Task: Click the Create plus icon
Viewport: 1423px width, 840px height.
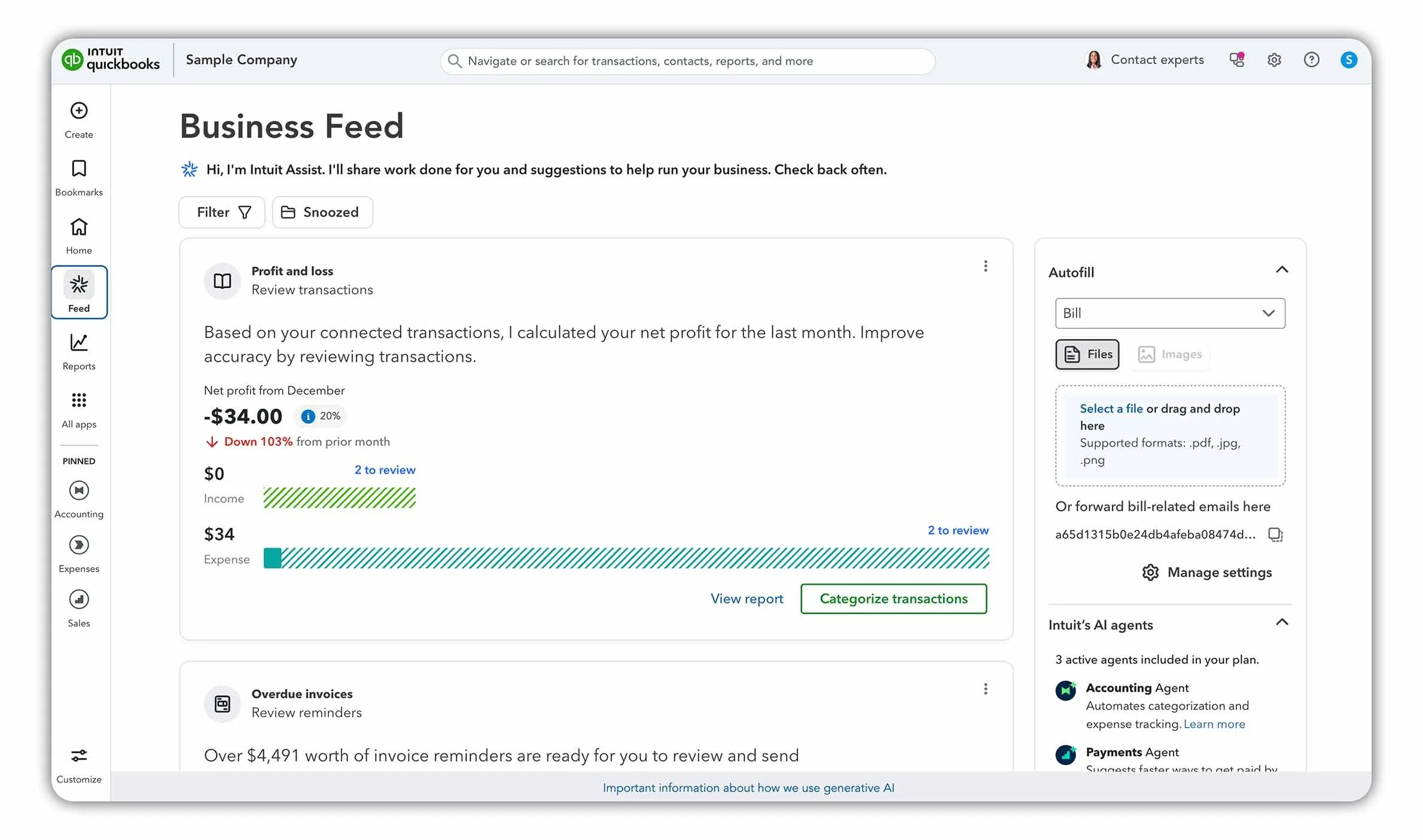Action: pos(79,111)
